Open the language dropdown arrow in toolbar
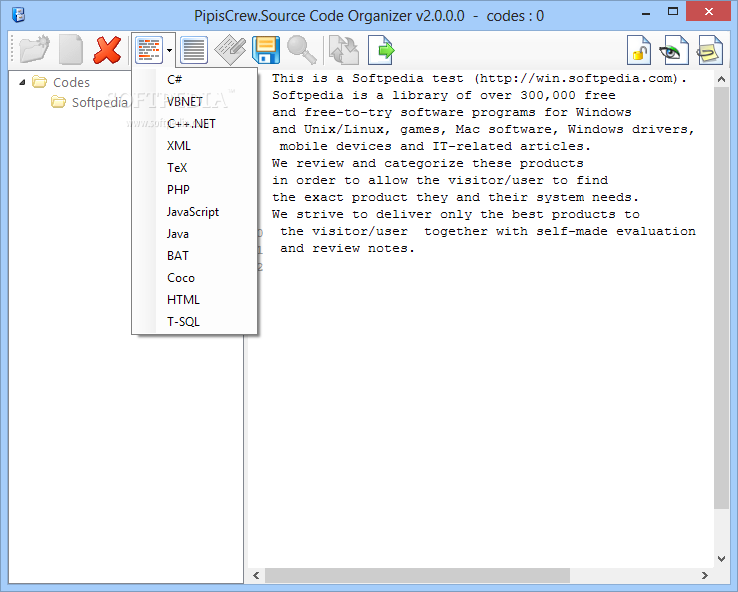The image size is (738, 592). pyautogui.click(x=169, y=49)
